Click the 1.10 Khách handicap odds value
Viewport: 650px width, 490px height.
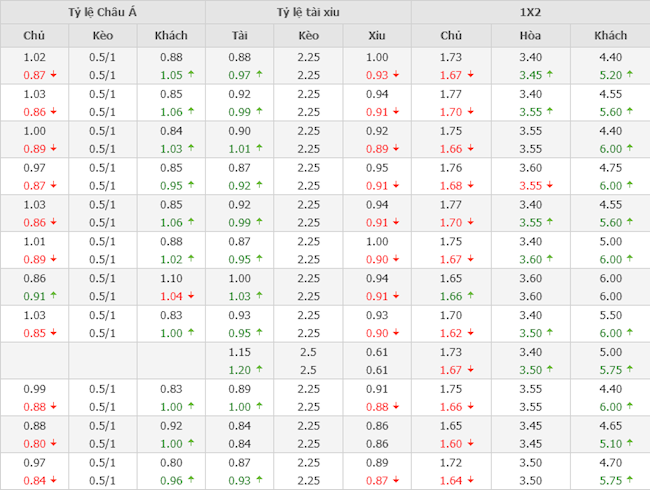point(171,278)
